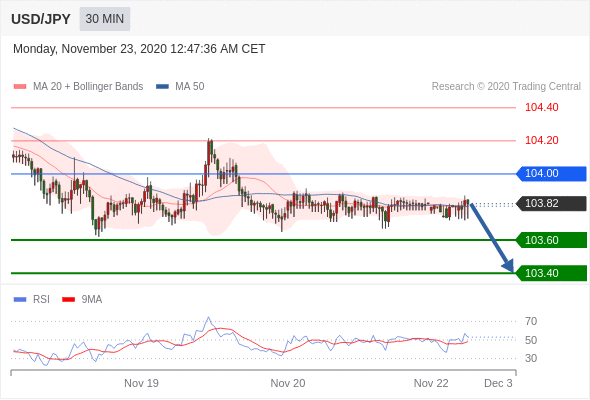Viewport: 590px width, 400px height.
Task: Toggle the MA 20 + Bollinger Bands label
Action: coord(88,87)
